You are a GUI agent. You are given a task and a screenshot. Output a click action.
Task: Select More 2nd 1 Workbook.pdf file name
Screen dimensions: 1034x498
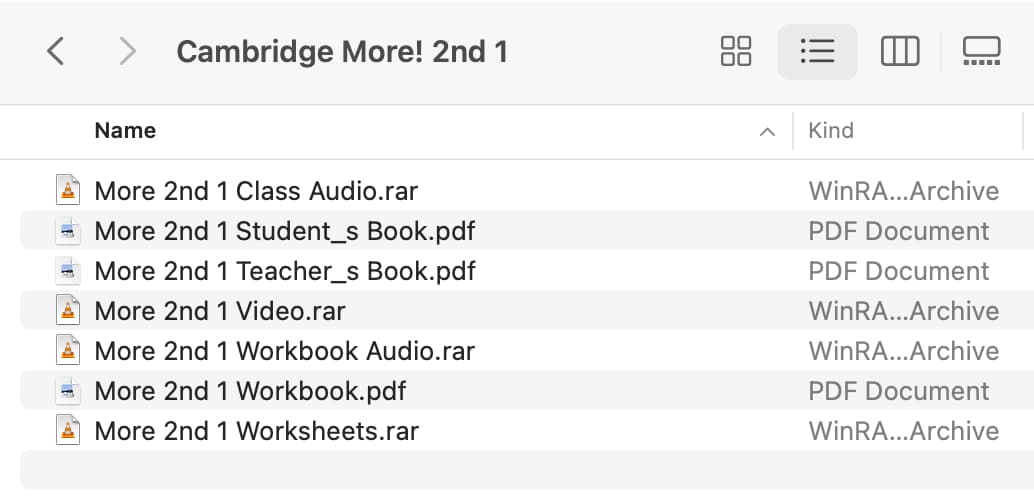pyautogui.click(x=250, y=391)
